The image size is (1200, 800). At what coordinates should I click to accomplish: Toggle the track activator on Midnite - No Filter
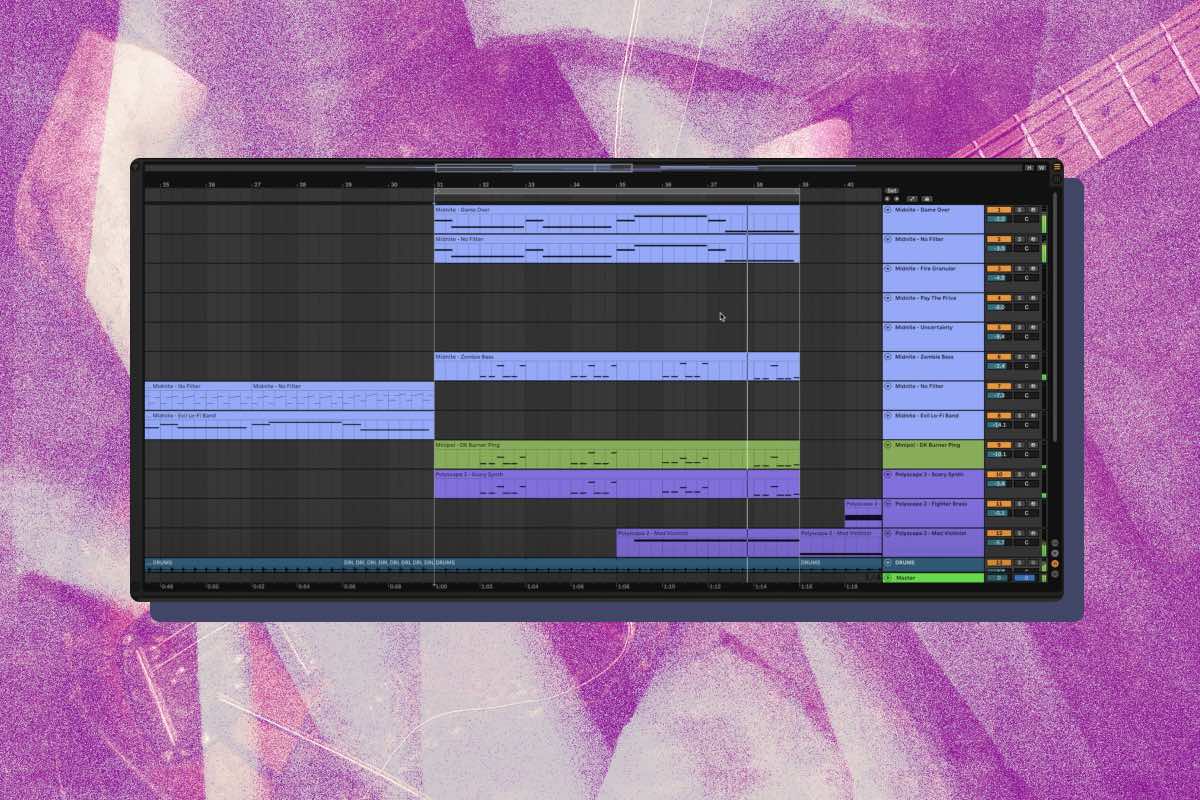click(x=1000, y=240)
